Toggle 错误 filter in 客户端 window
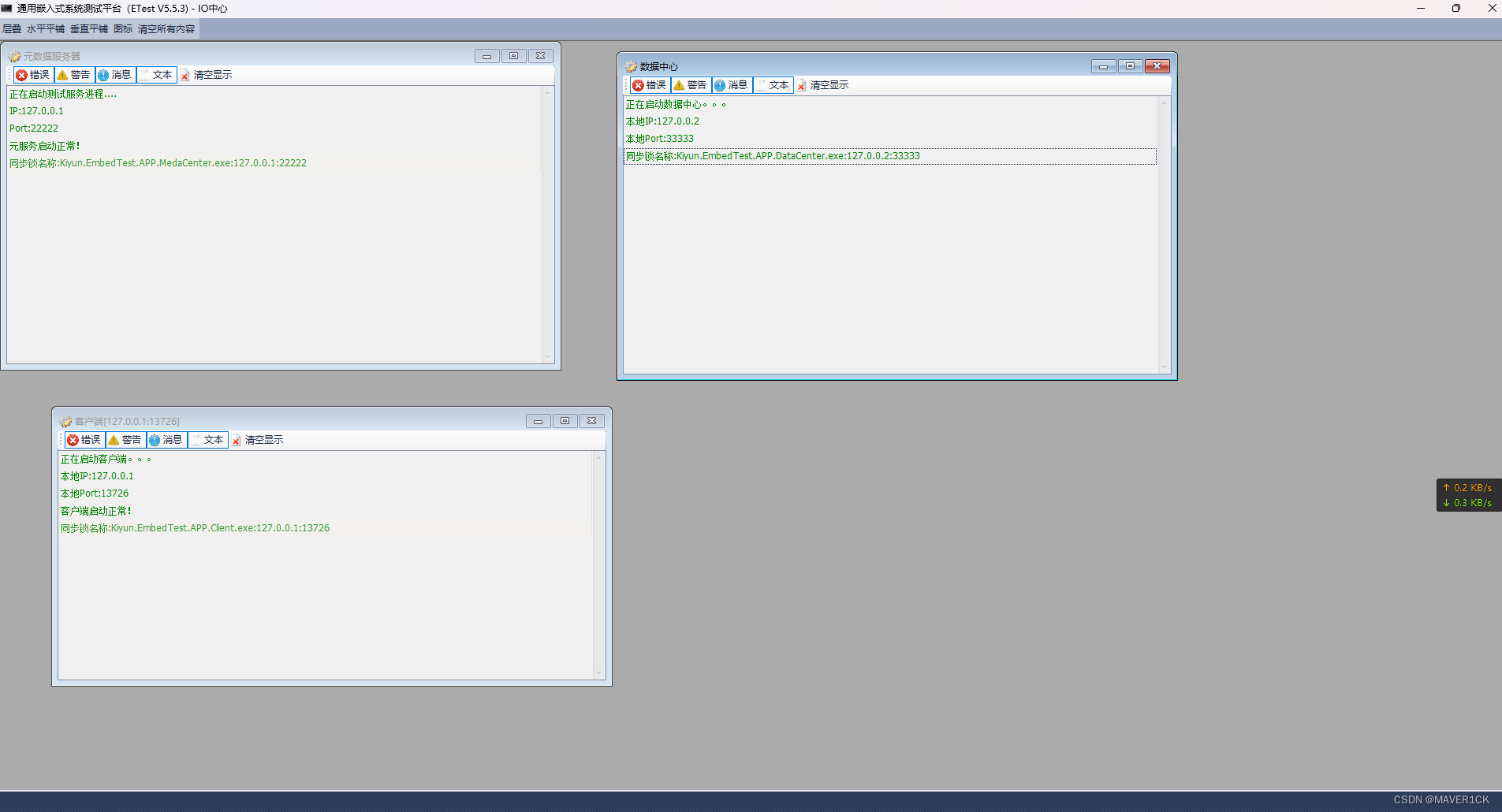Screen dimensions: 1502x812 pyautogui.click(x=84, y=440)
